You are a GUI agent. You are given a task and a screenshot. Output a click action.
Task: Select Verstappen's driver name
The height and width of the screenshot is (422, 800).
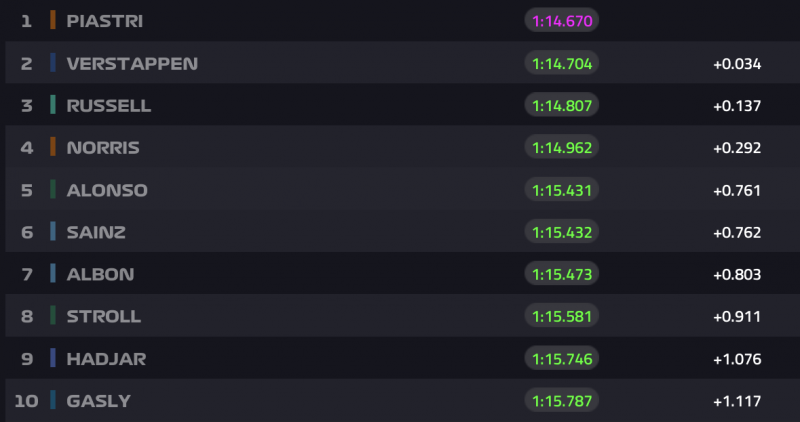tap(132, 63)
